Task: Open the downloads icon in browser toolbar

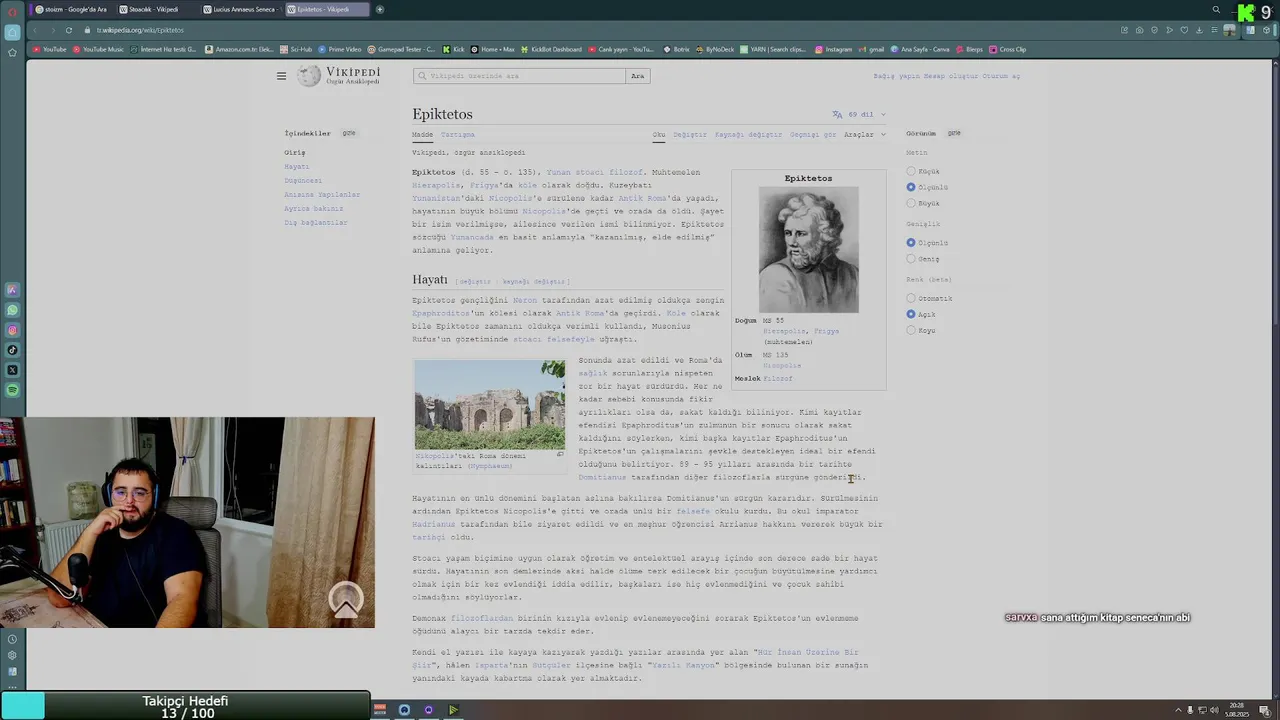Action: point(1198,30)
